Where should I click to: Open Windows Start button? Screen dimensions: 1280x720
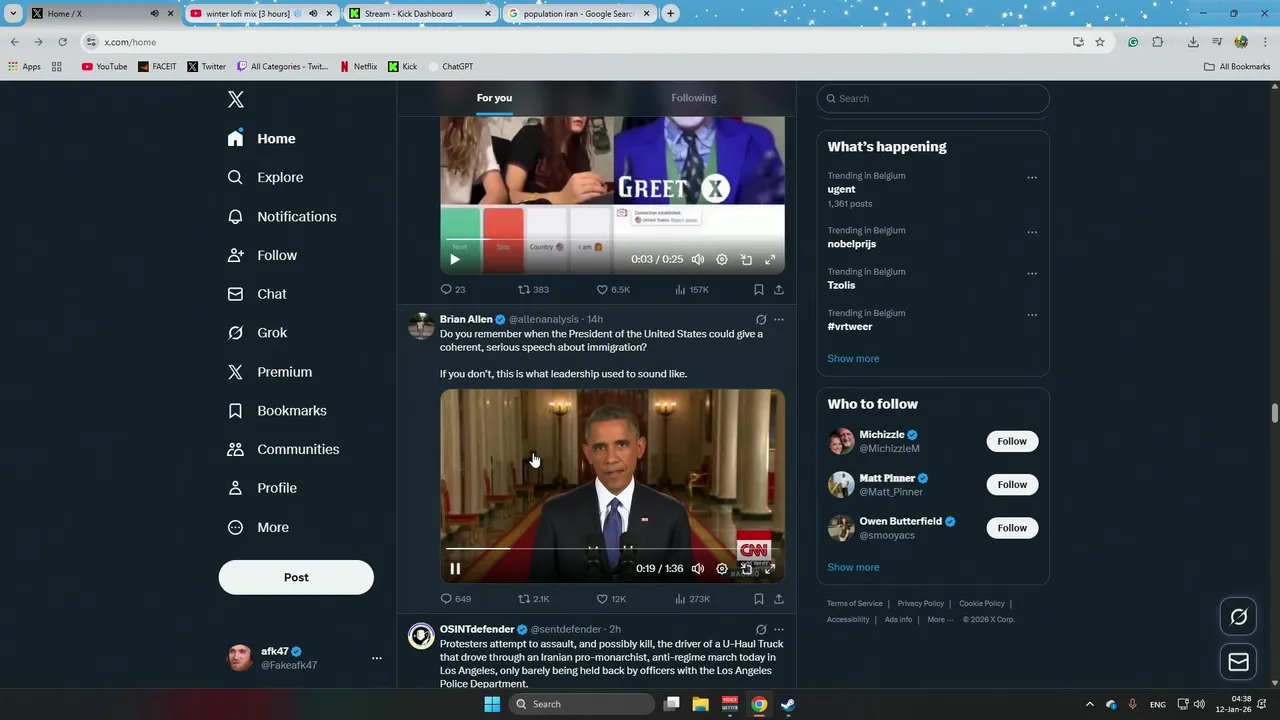point(491,704)
